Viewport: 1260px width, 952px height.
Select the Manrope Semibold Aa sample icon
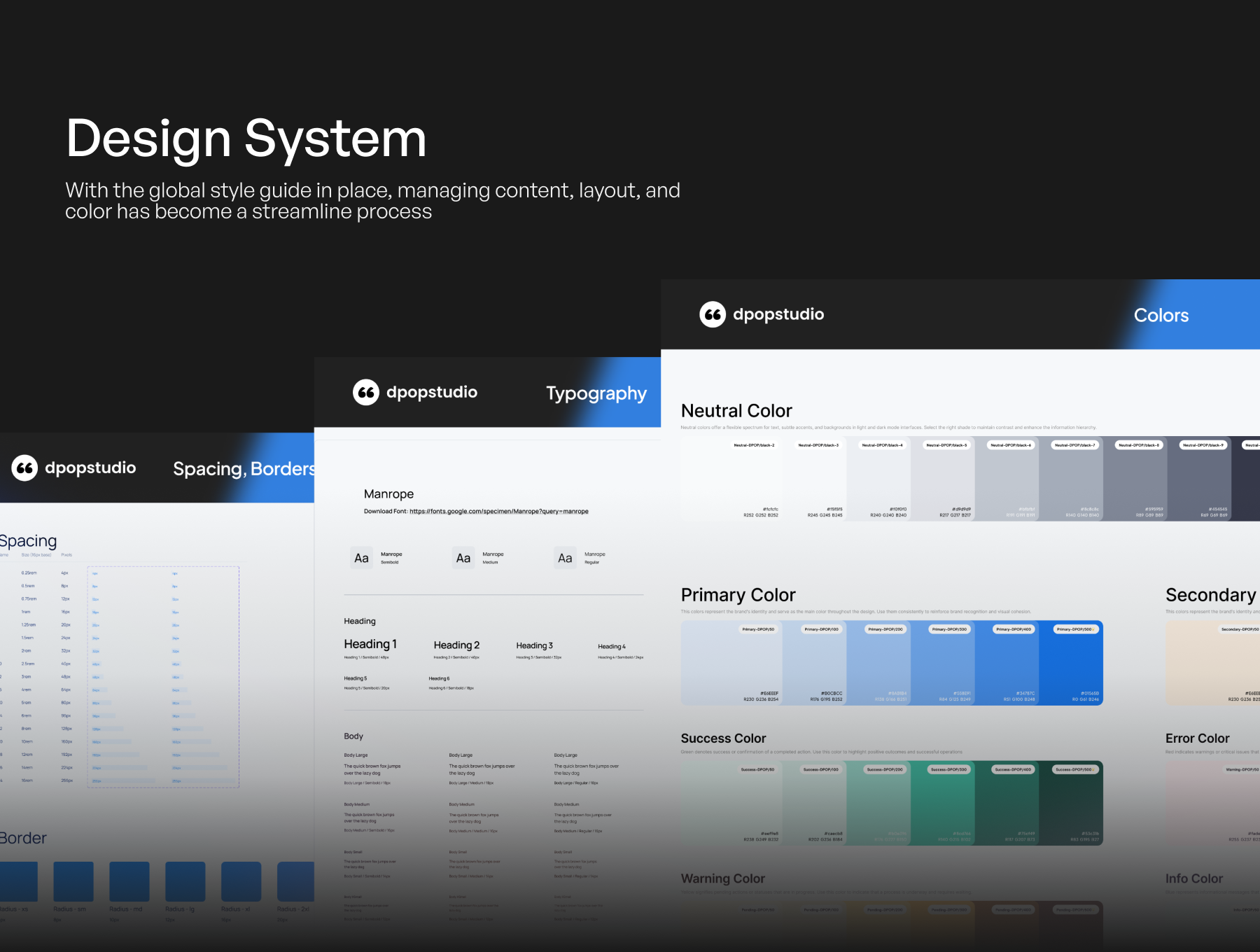[361, 557]
